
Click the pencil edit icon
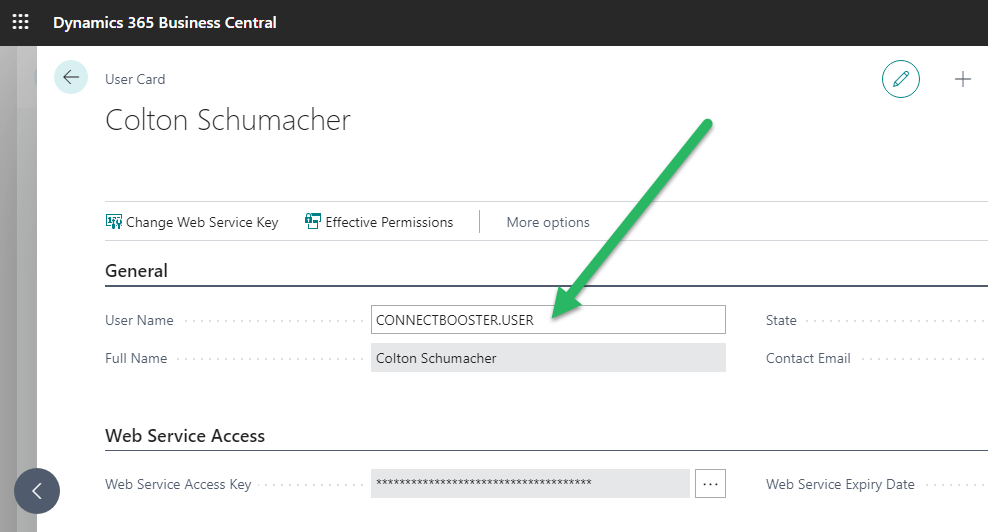[900, 79]
